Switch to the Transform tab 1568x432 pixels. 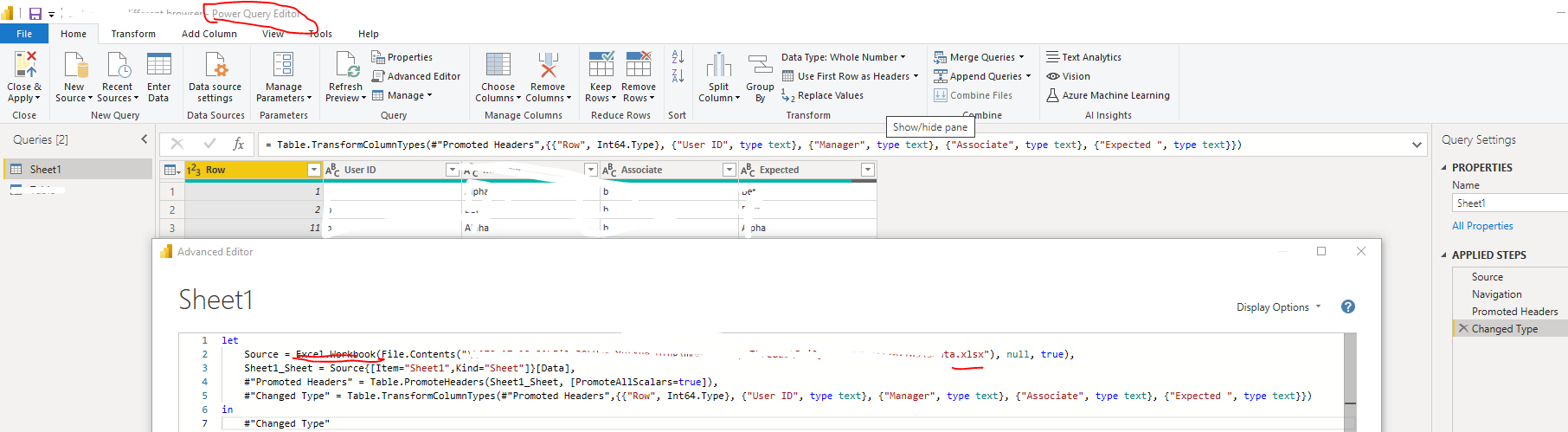[x=133, y=34]
